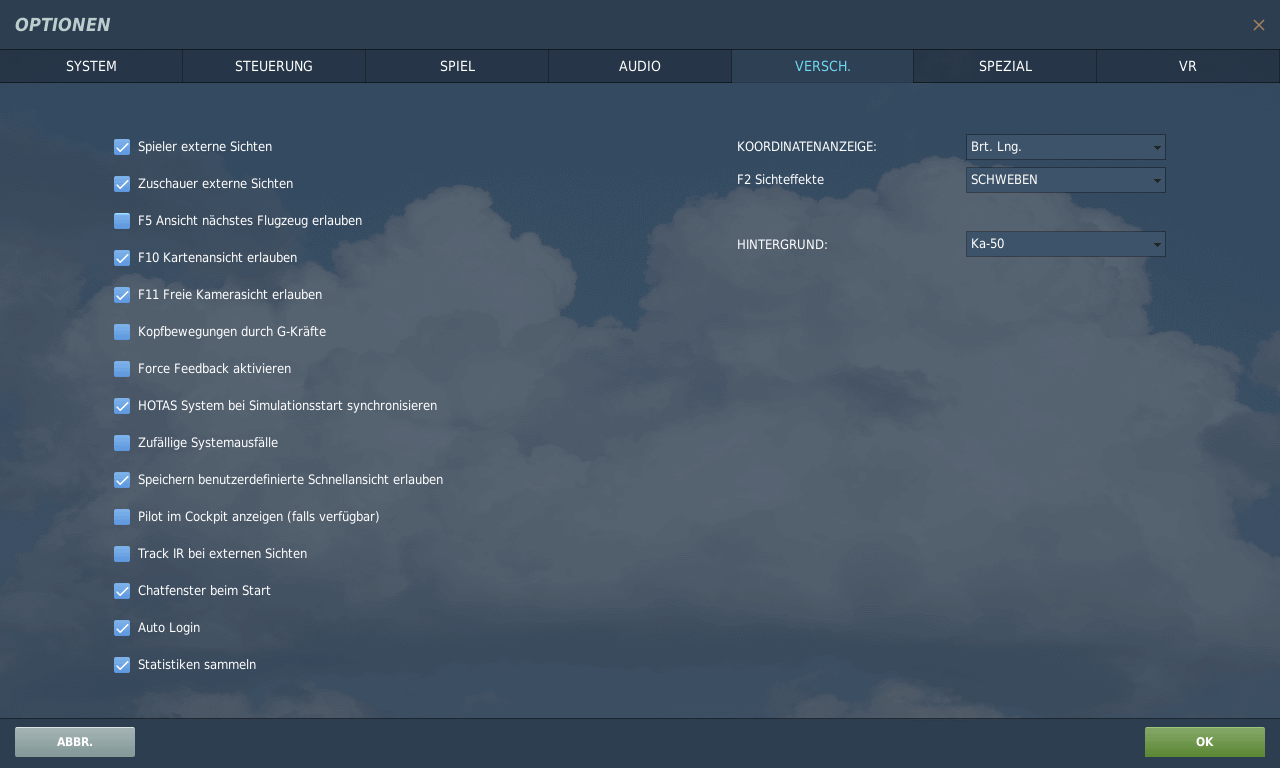Go to the VR tab
The height and width of the screenshot is (768, 1280).
click(x=1187, y=66)
